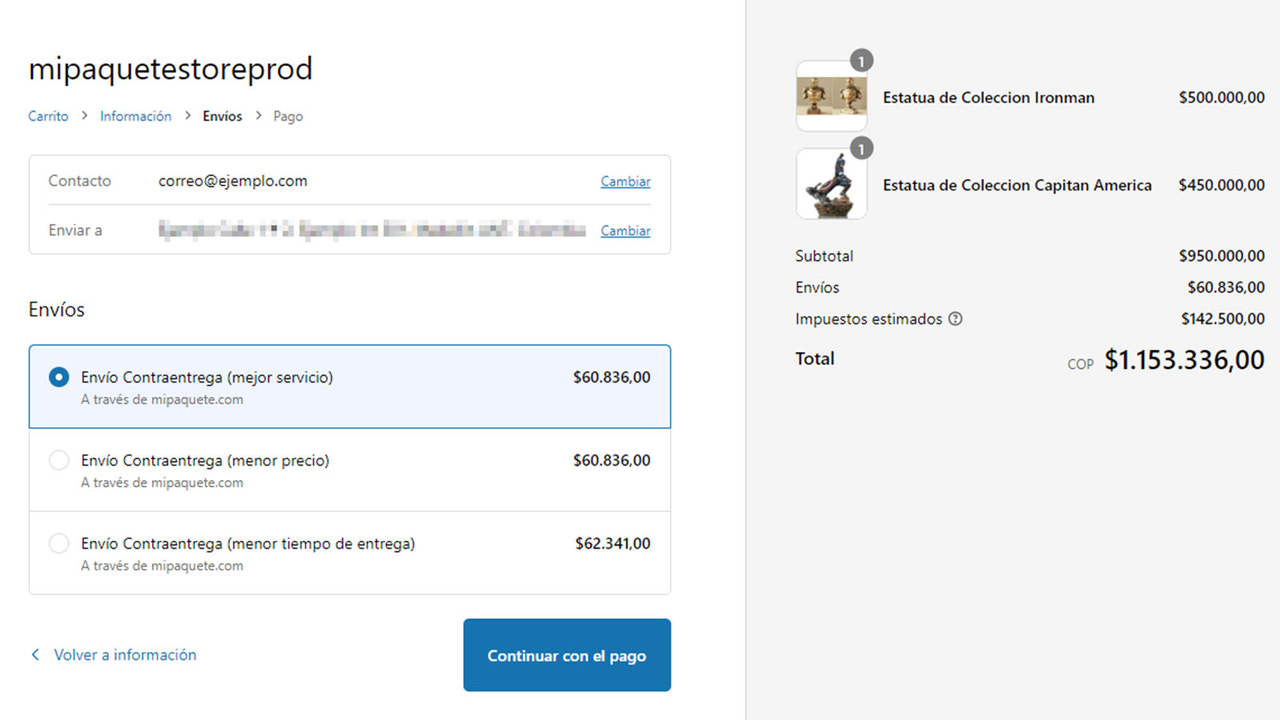
Task: Change the shipping address via Cambiar
Action: (625, 230)
